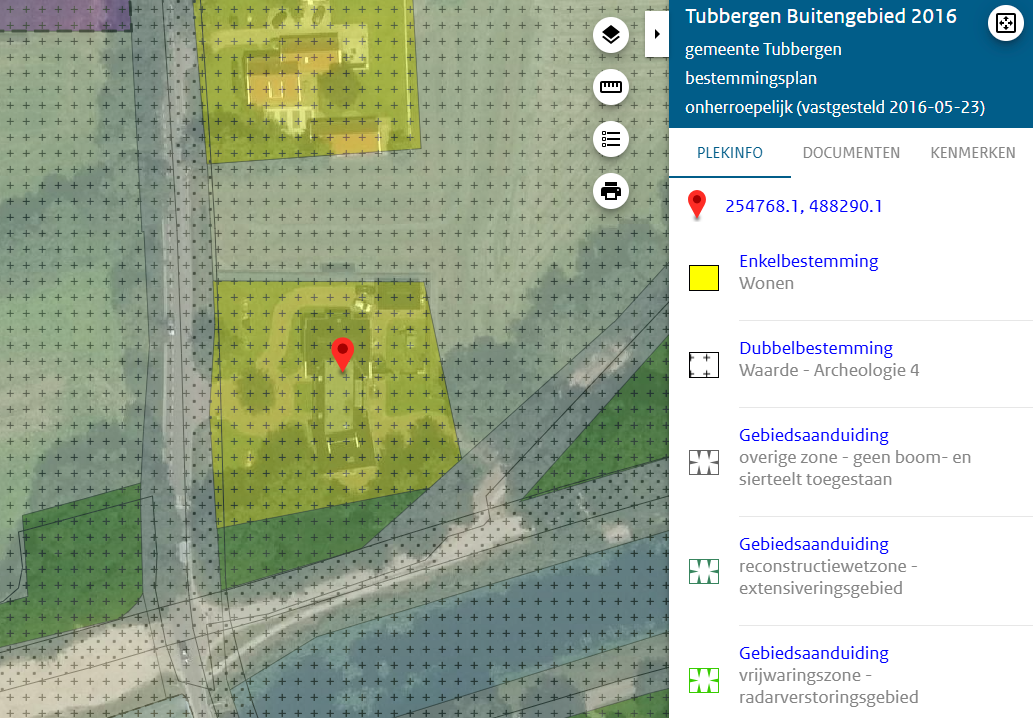1033x718 pixels.
Task: Select the PLEKINFO tab
Action: [x=730, y=153]
